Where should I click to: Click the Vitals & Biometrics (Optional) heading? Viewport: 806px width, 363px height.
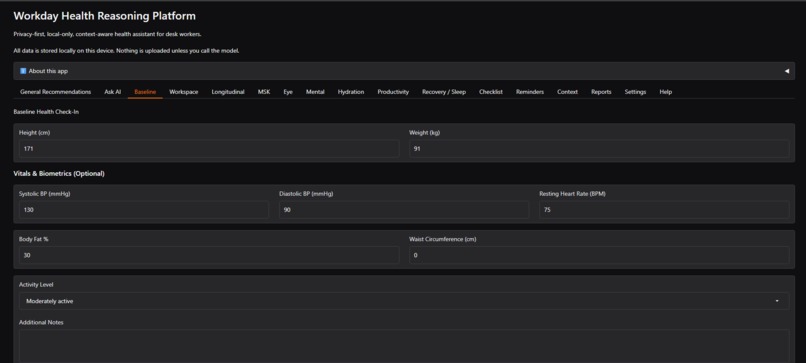(59, 174)
